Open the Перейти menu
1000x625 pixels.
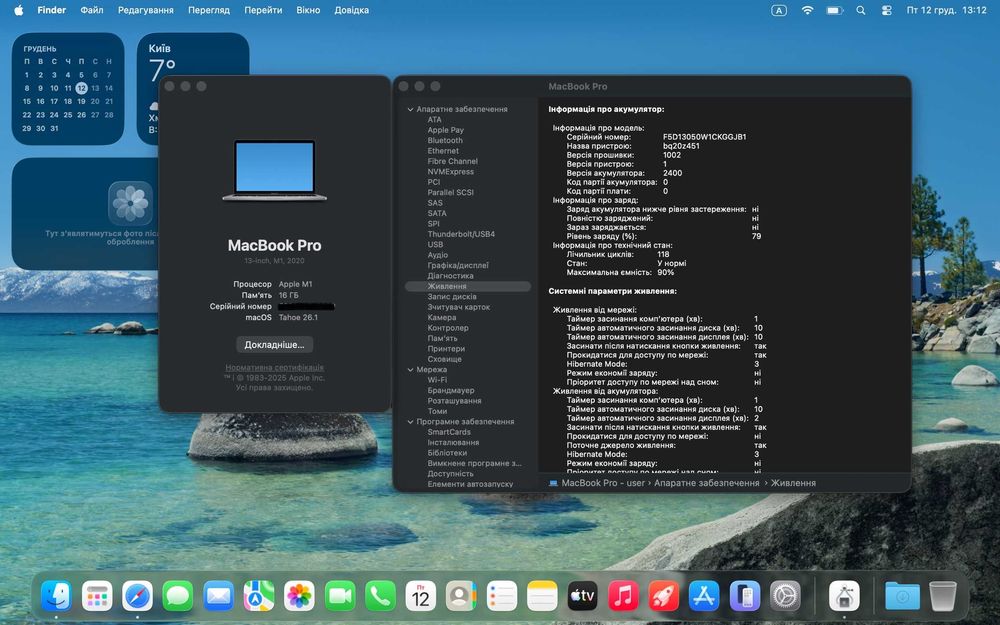click(x=263, y=10)
